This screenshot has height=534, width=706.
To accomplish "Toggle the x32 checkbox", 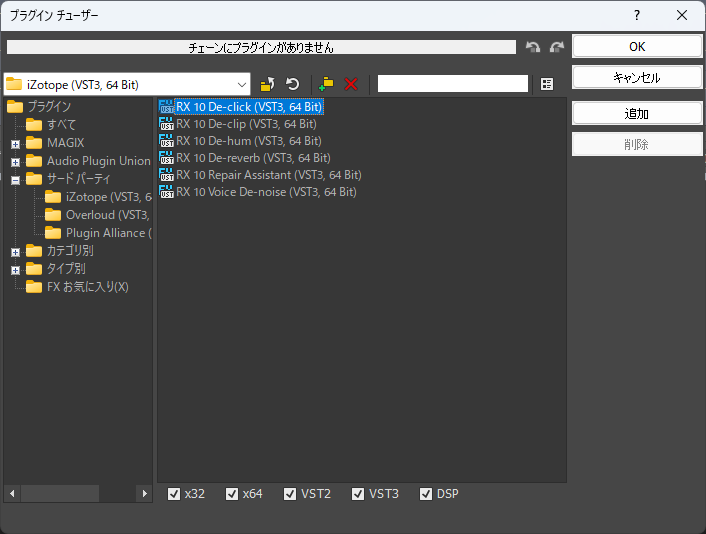I will 174,494.
